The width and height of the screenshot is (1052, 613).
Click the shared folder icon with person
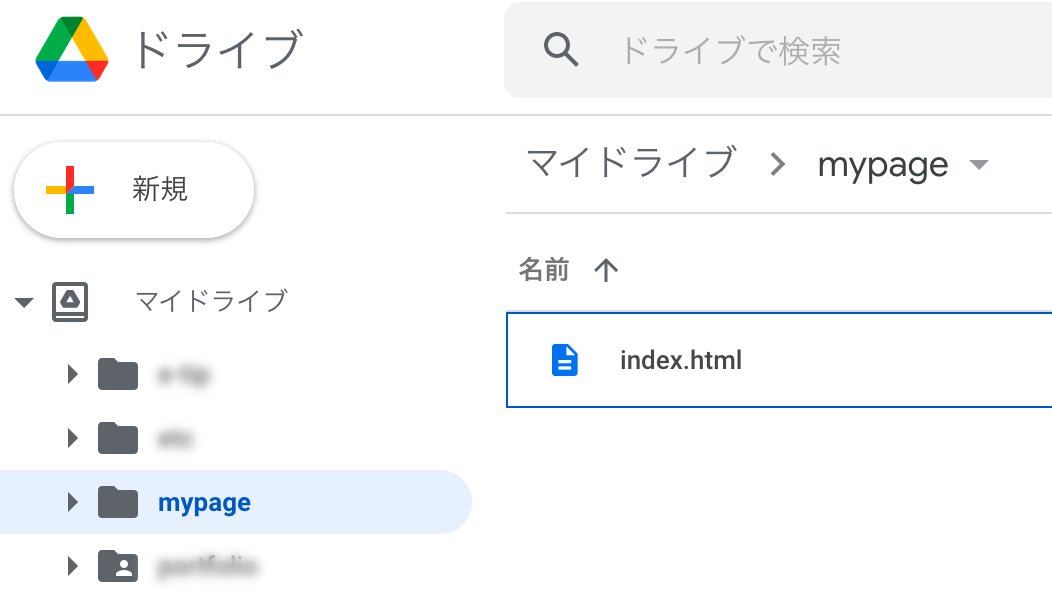[x=118, y=567]
